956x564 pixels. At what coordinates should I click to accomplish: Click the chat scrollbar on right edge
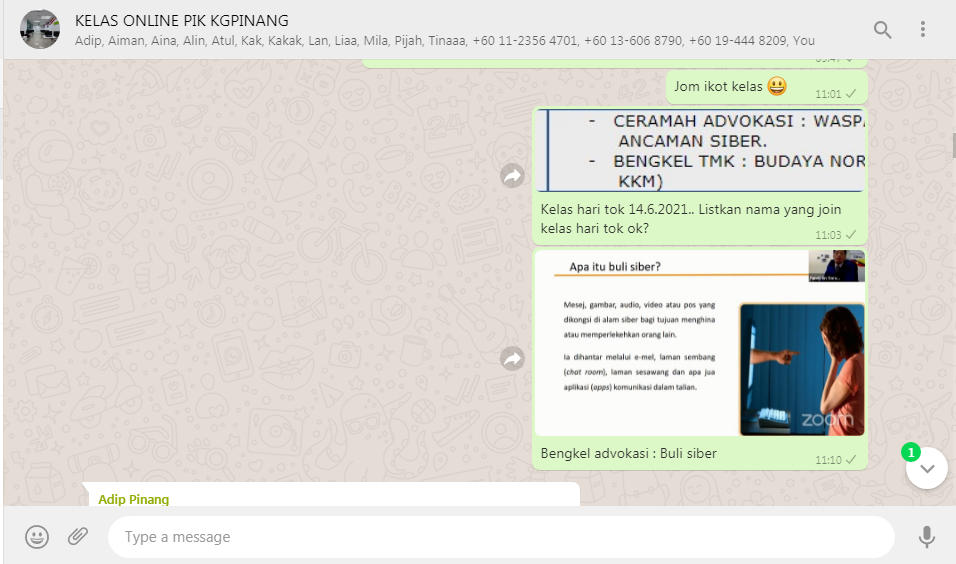[953, 145]
